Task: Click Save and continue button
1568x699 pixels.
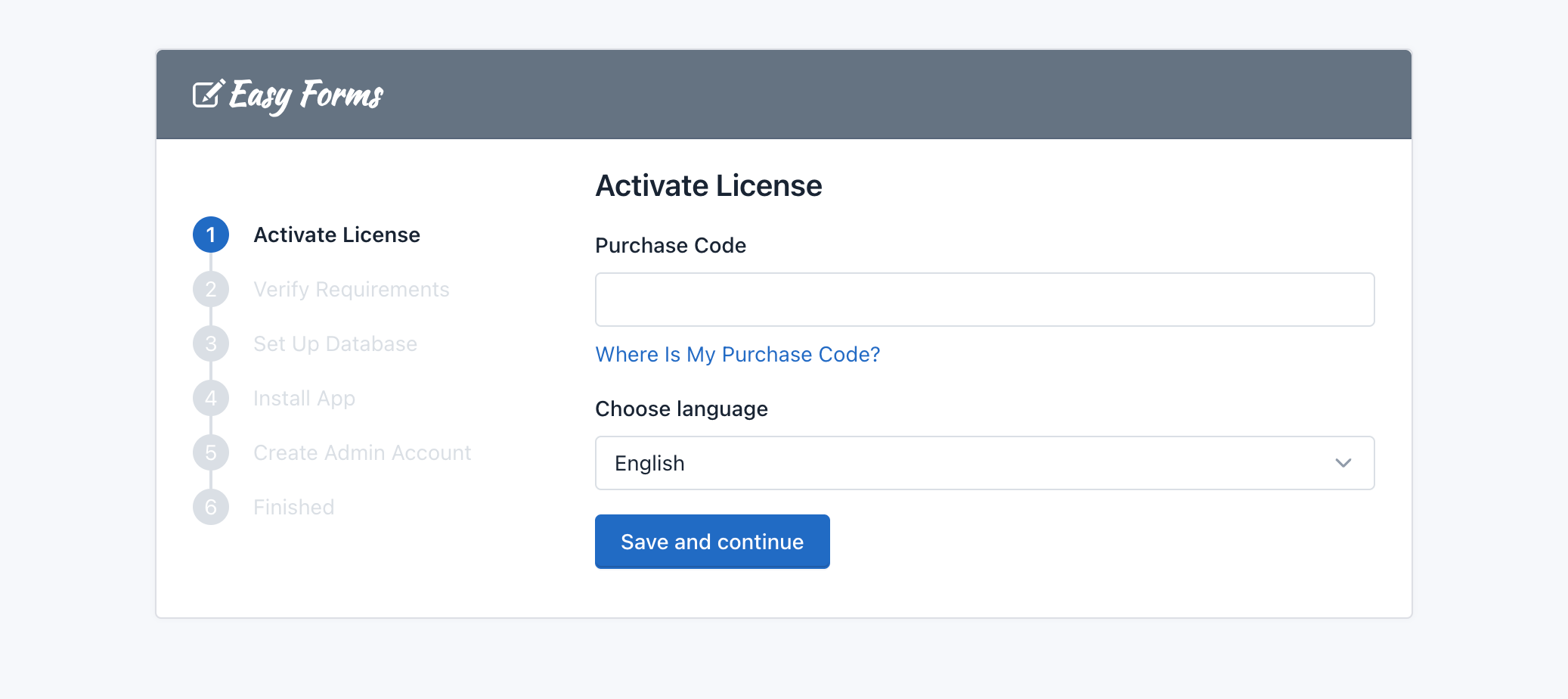Action: point(712,542)
